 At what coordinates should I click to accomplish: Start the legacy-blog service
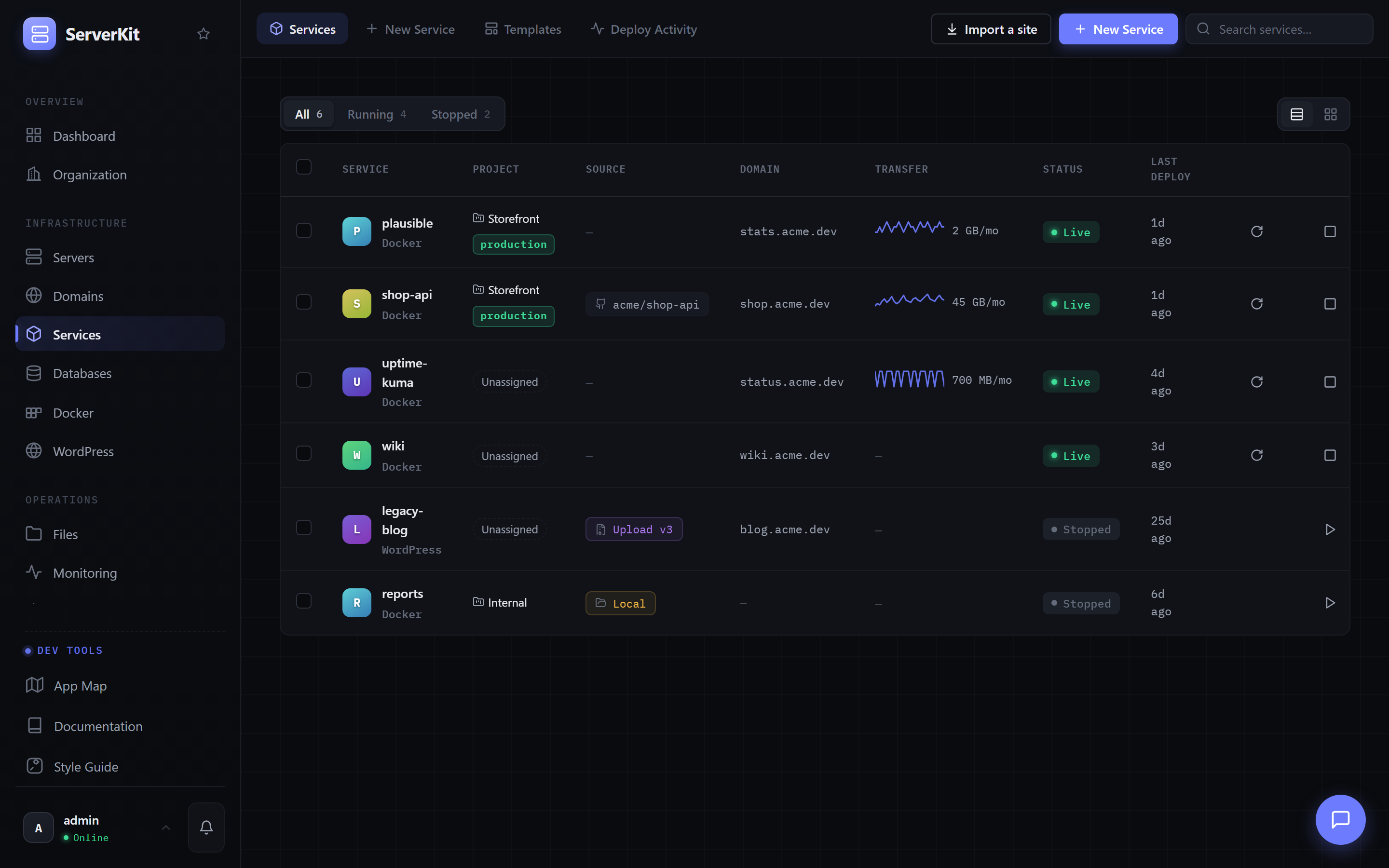pos(1330,529)
